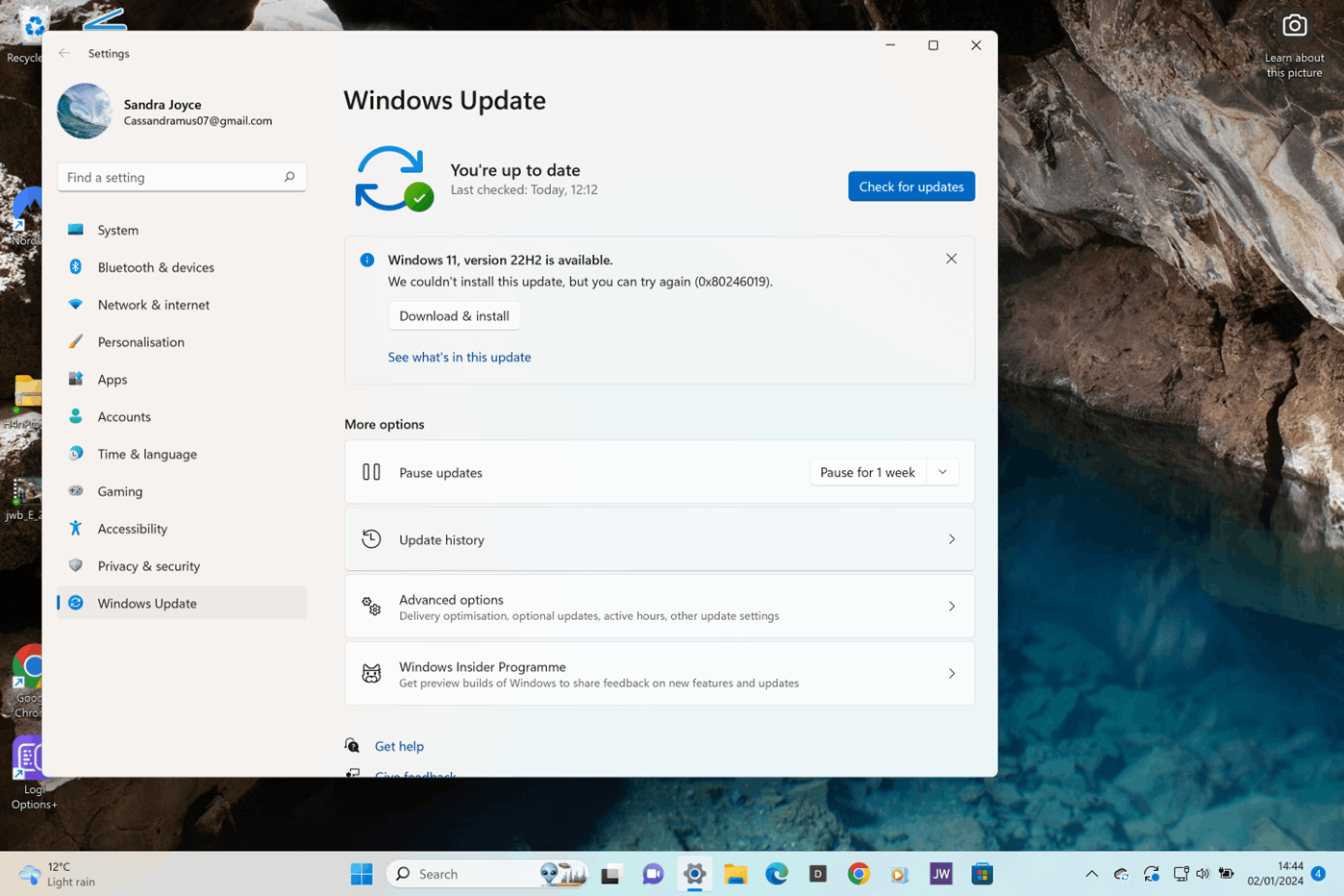Click the info icon in update notification
This screenshot has width=1344, height=896.
367,260
